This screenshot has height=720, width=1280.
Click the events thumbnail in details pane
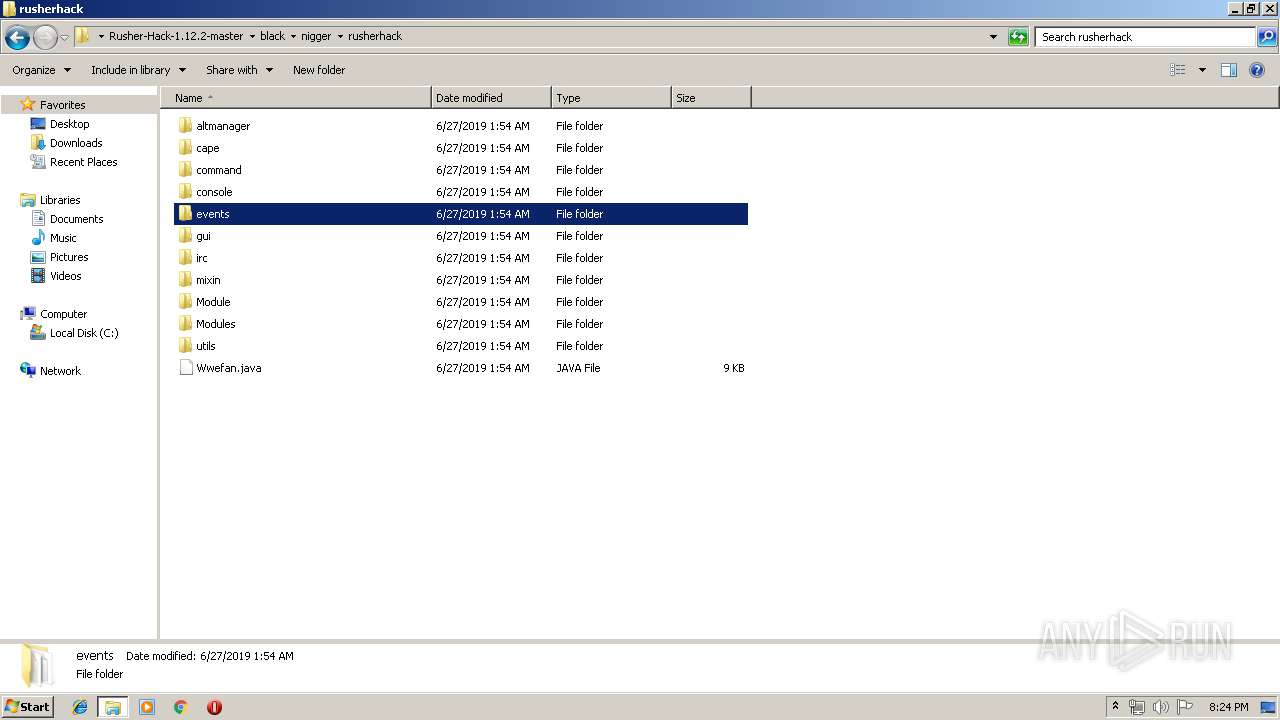tap(36, 665)
